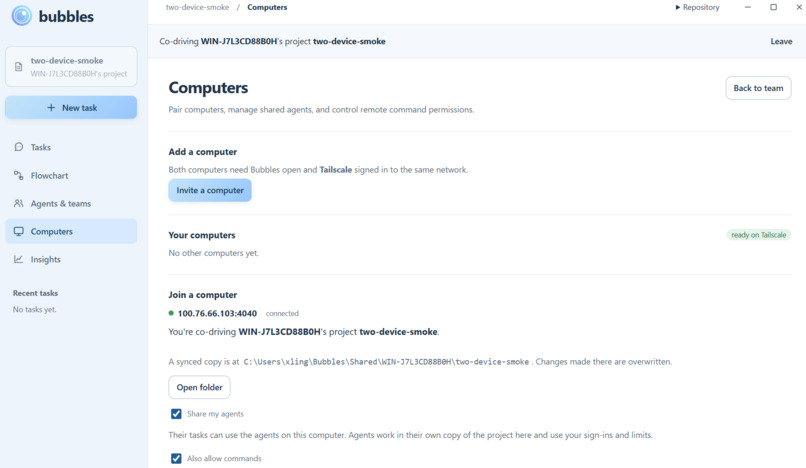Click the 'No other computers yet.' text
Screen dimensions: 806x468
click(213, 253)
